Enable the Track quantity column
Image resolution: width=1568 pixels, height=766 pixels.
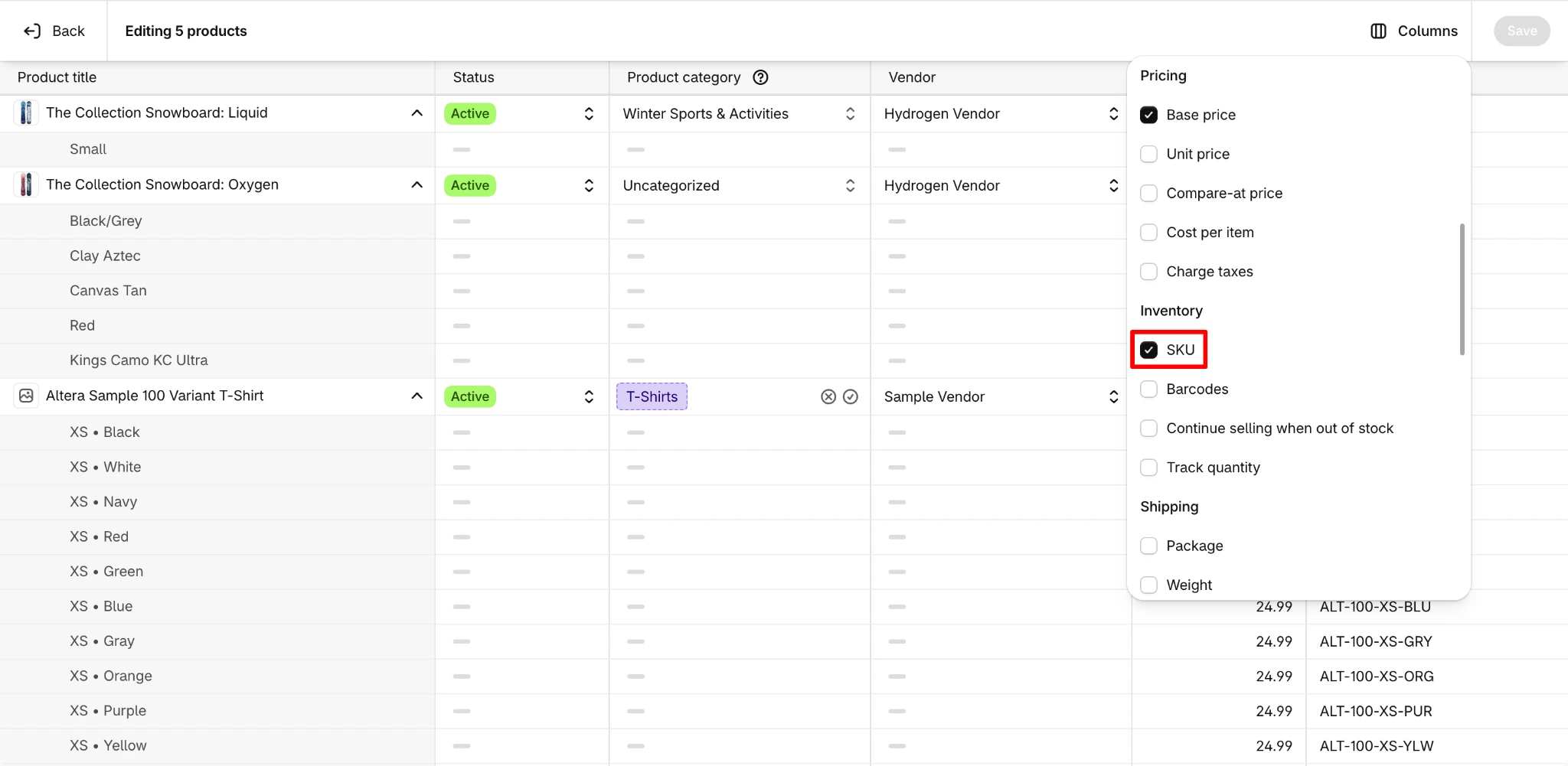(x=1148, y=468)
